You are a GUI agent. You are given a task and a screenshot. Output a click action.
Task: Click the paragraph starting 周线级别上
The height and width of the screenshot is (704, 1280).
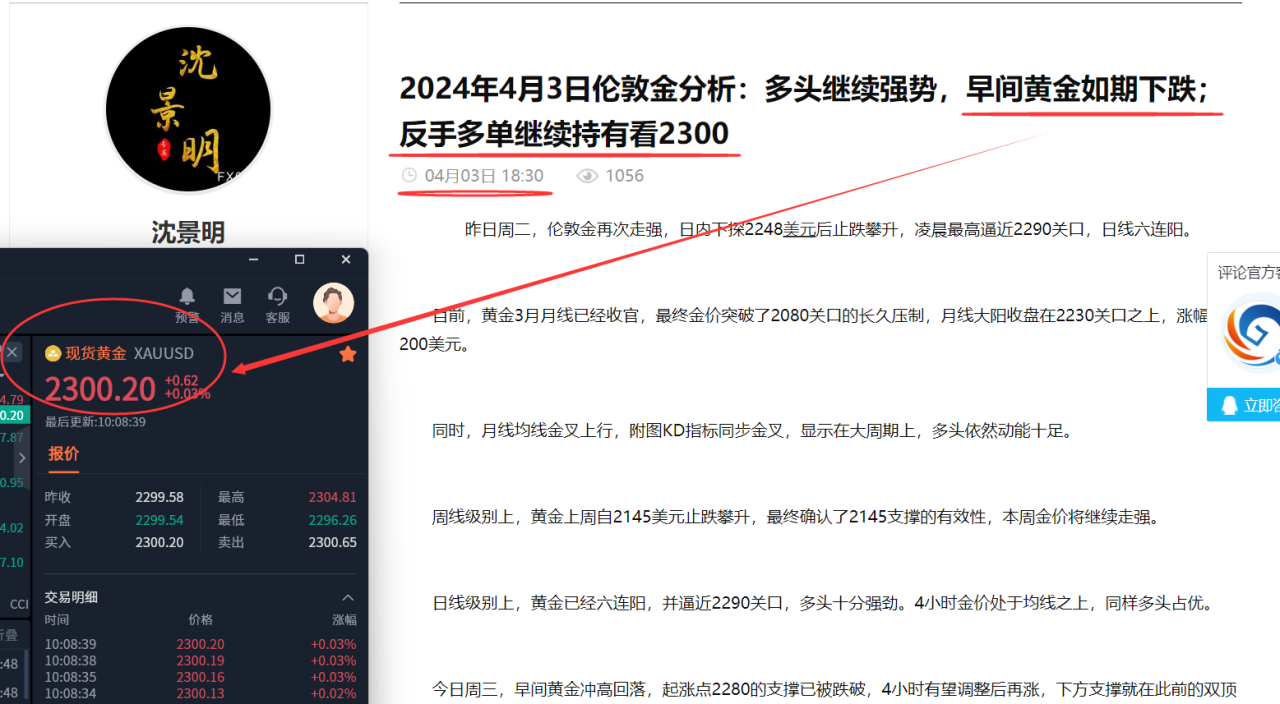[797, 518]
